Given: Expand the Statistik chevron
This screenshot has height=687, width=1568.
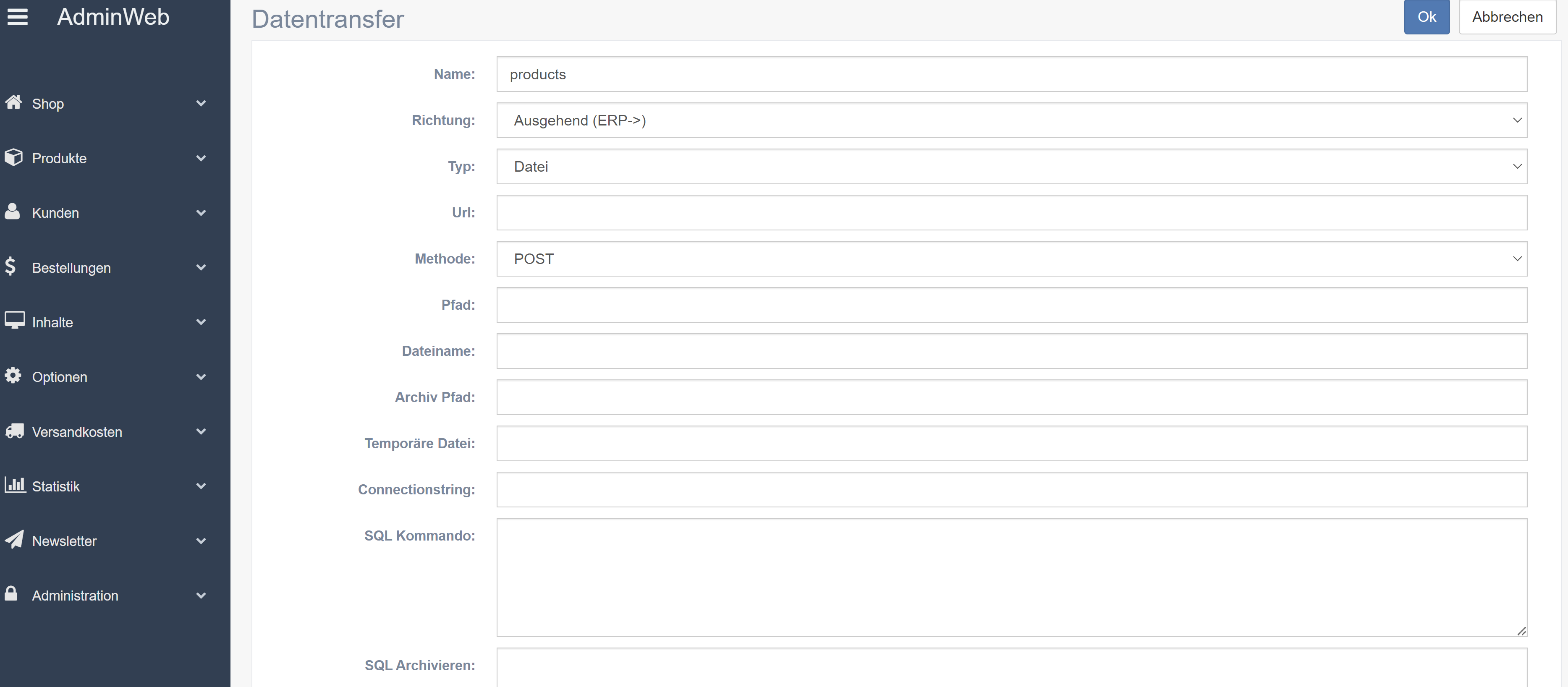Looking at the screenshot, I should [201, 486].
